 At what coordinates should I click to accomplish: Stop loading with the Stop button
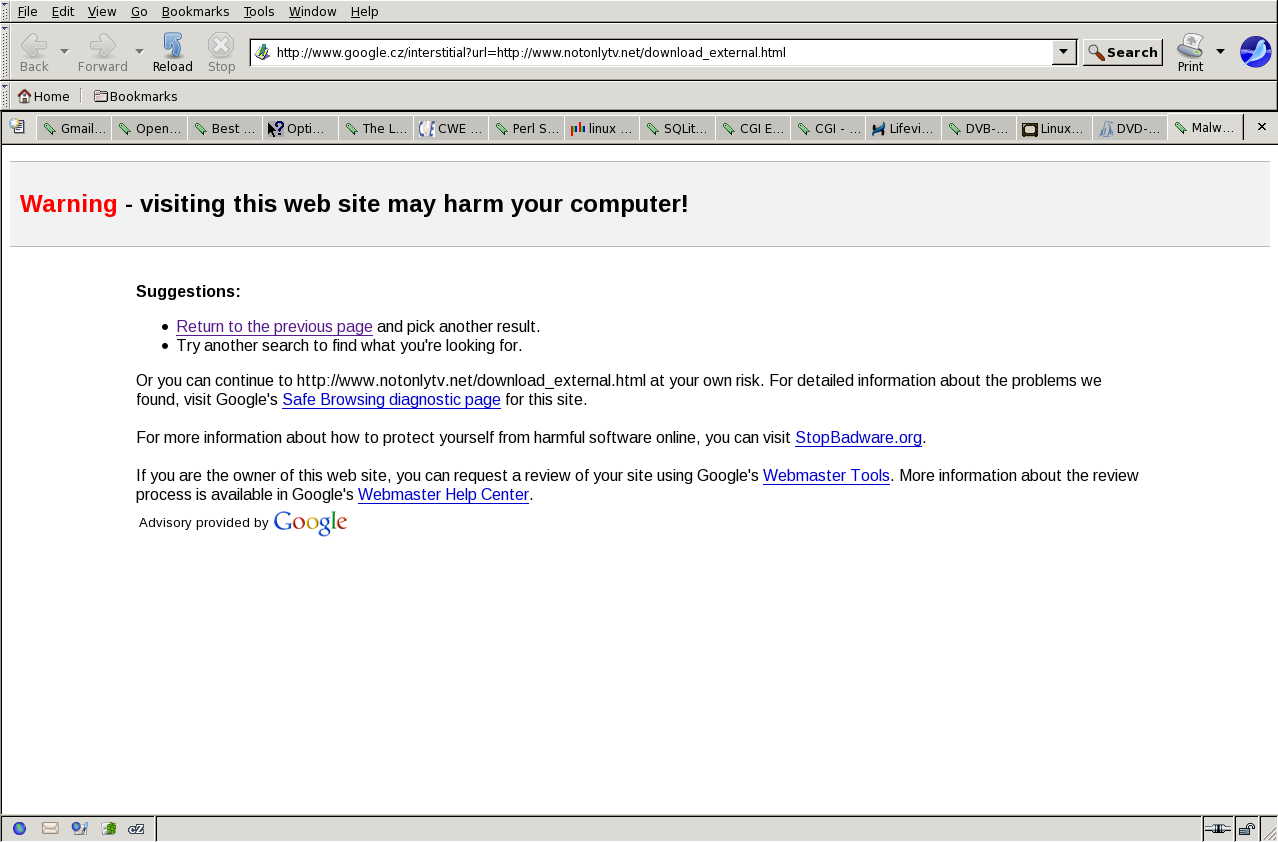[x=221, y=52]
